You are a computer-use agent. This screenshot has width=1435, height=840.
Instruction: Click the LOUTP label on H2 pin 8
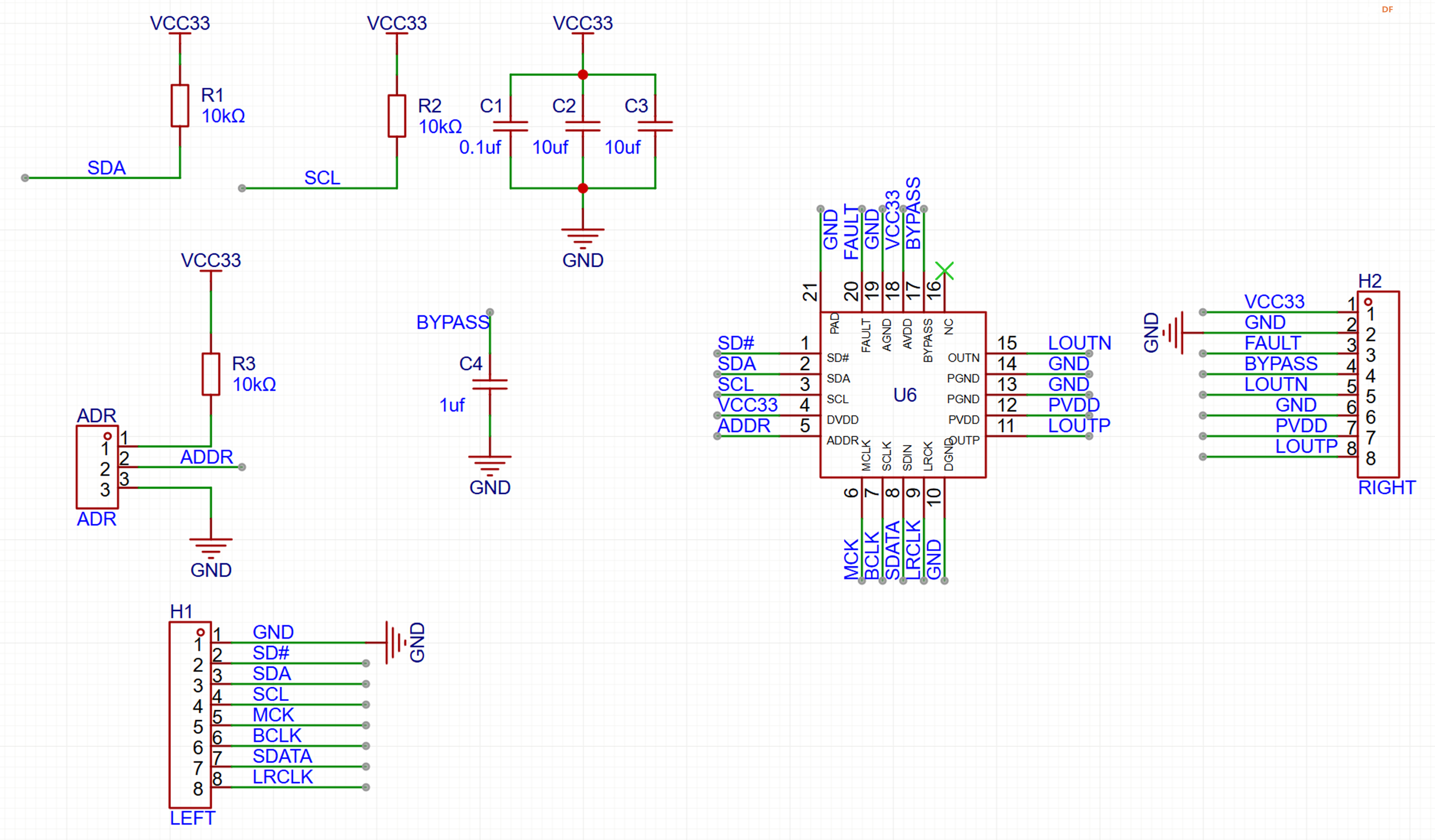tap(1306, 447)
